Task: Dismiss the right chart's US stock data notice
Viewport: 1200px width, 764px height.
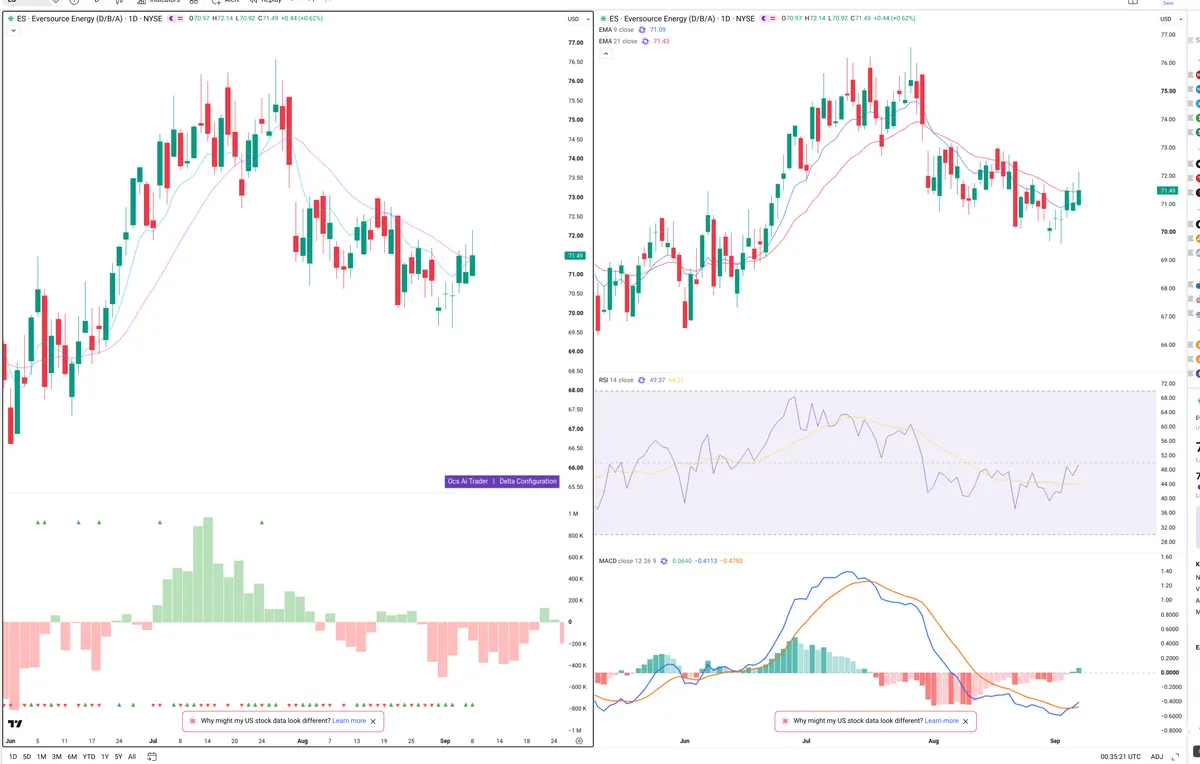Action: (x=966, y=720)
